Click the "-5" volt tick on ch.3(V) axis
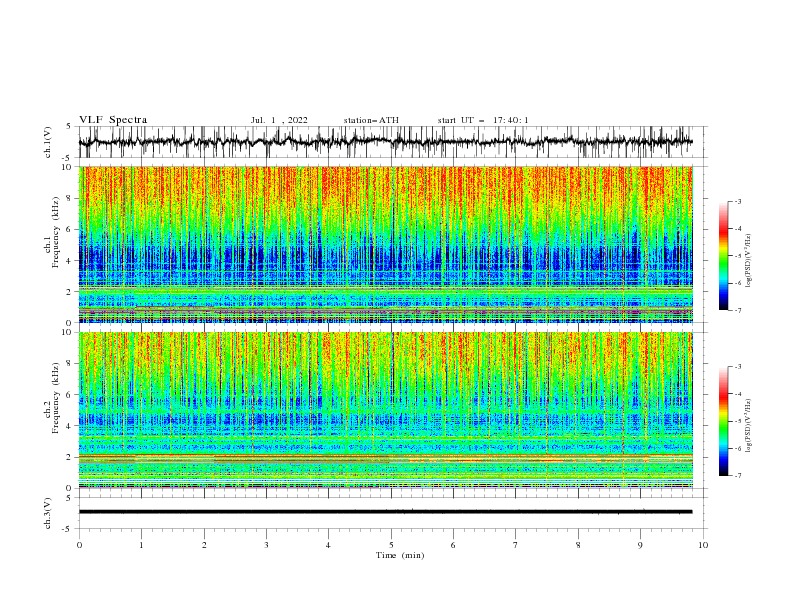This screenshot has width=792, height=612. click(68, 529)
